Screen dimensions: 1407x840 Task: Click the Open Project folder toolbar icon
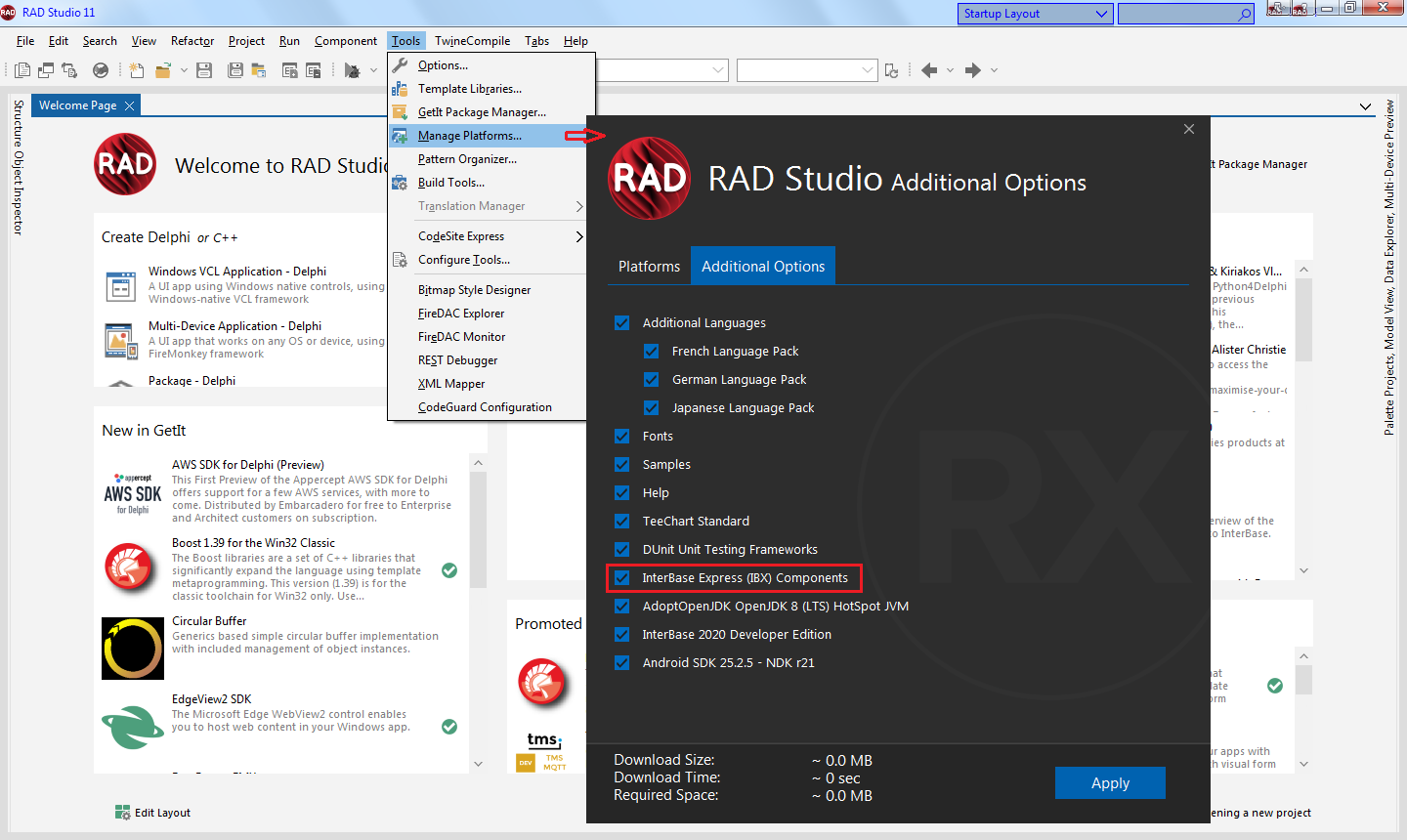pos(163,70)
